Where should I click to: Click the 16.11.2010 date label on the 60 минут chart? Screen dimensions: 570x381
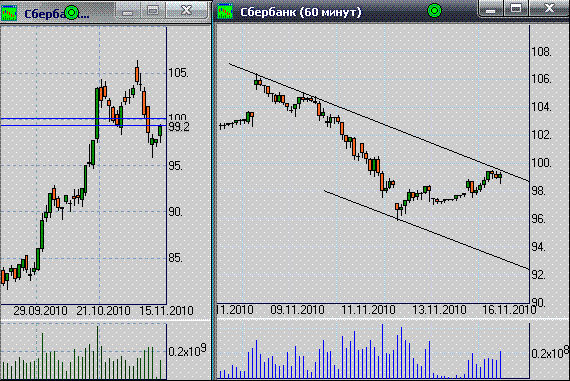[509, 310]
